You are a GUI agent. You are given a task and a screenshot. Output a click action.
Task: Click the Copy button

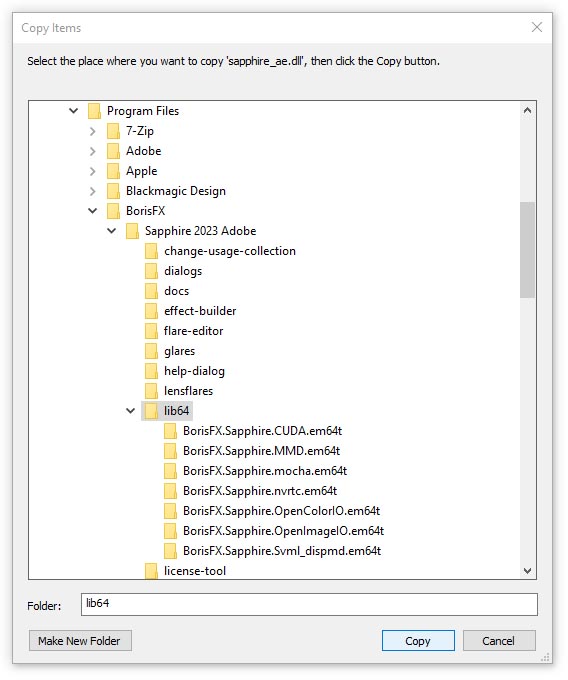pos(418,641)
